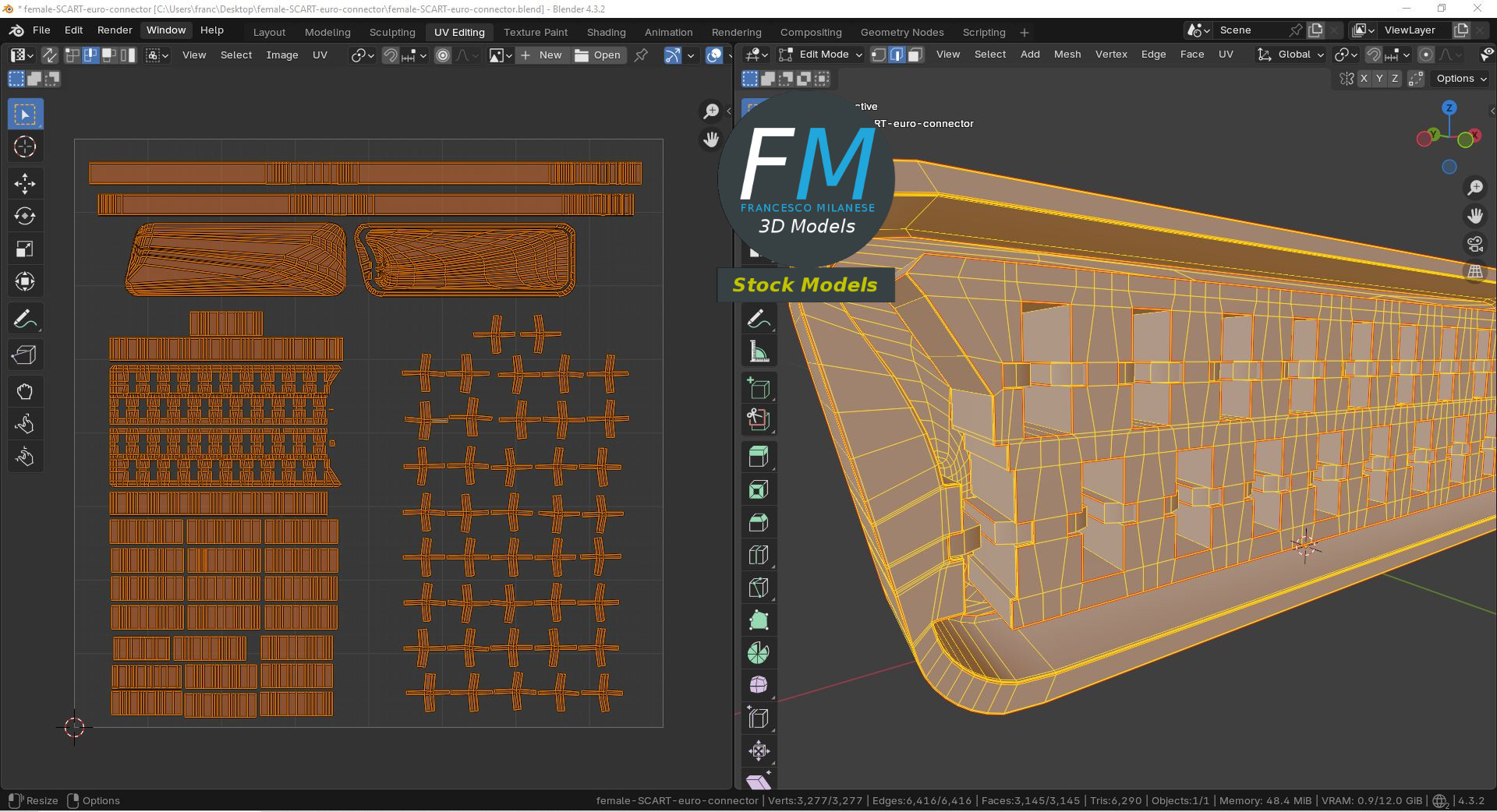The image size is (1497, 812).
Task: Pick the Grab sculpt tool in UV editor
Action: 25,391
